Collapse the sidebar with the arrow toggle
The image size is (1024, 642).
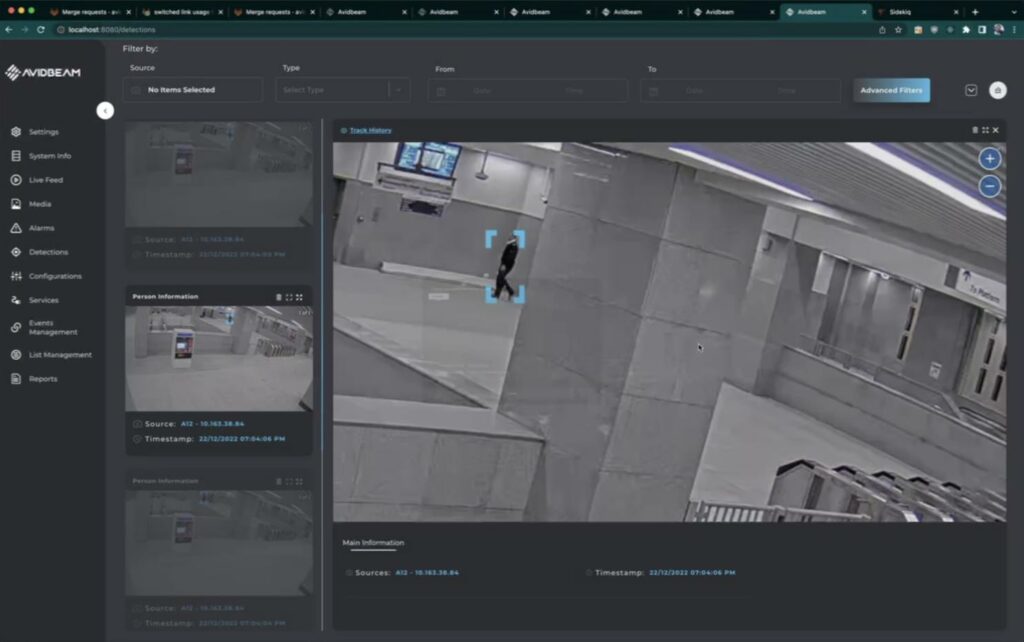click(105, 111)
